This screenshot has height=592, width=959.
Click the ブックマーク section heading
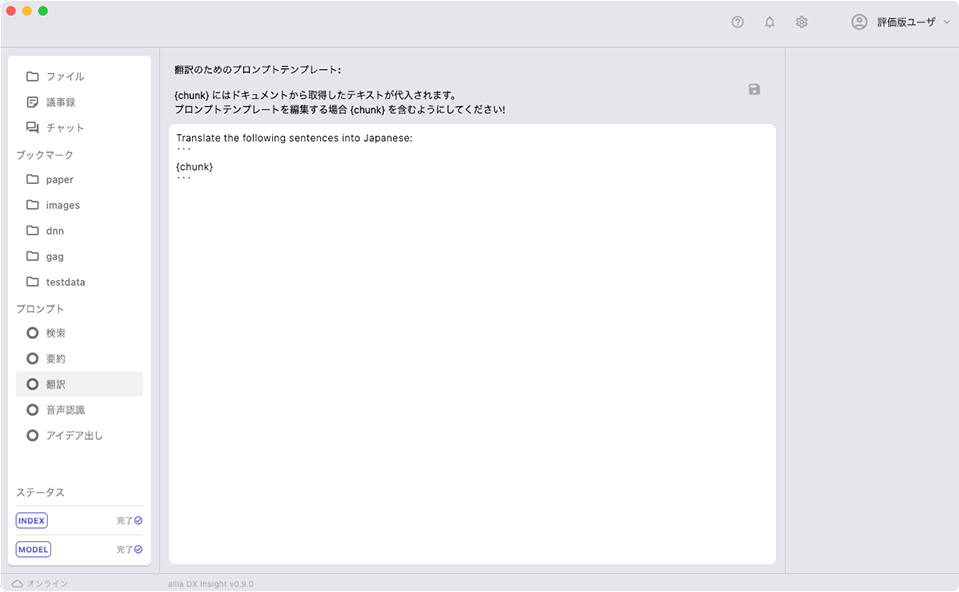[x=45, y=155]
